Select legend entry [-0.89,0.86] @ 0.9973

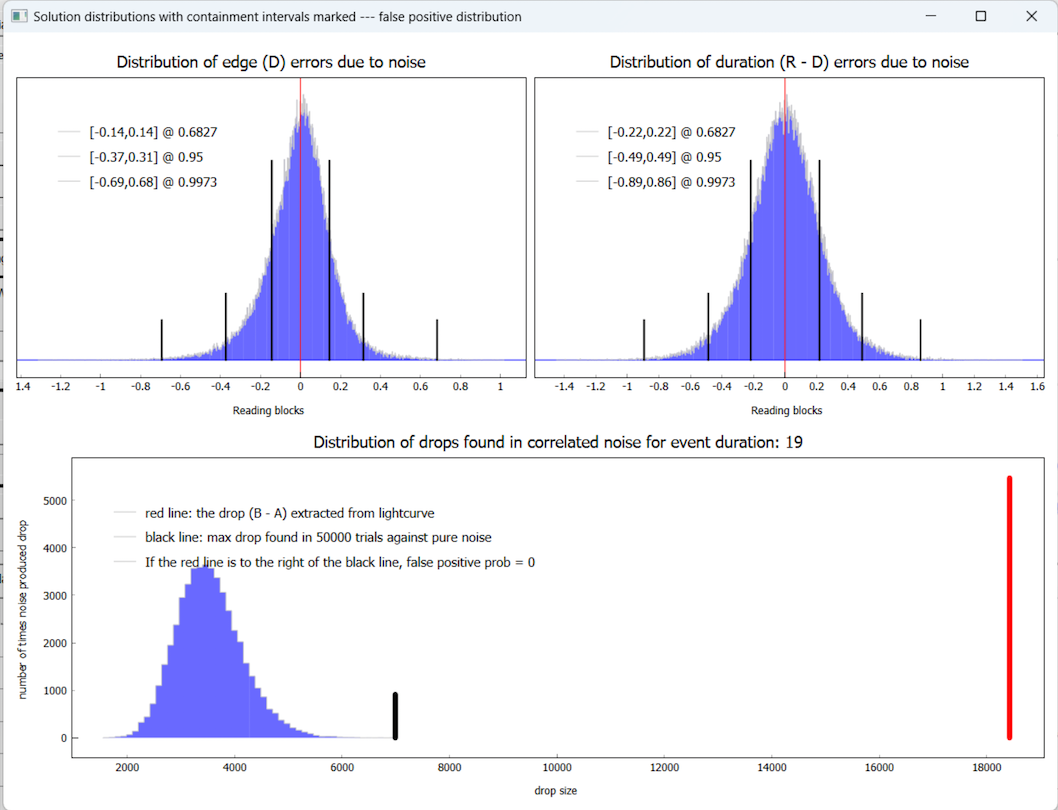pyautogui.click(x=670, y=182)
